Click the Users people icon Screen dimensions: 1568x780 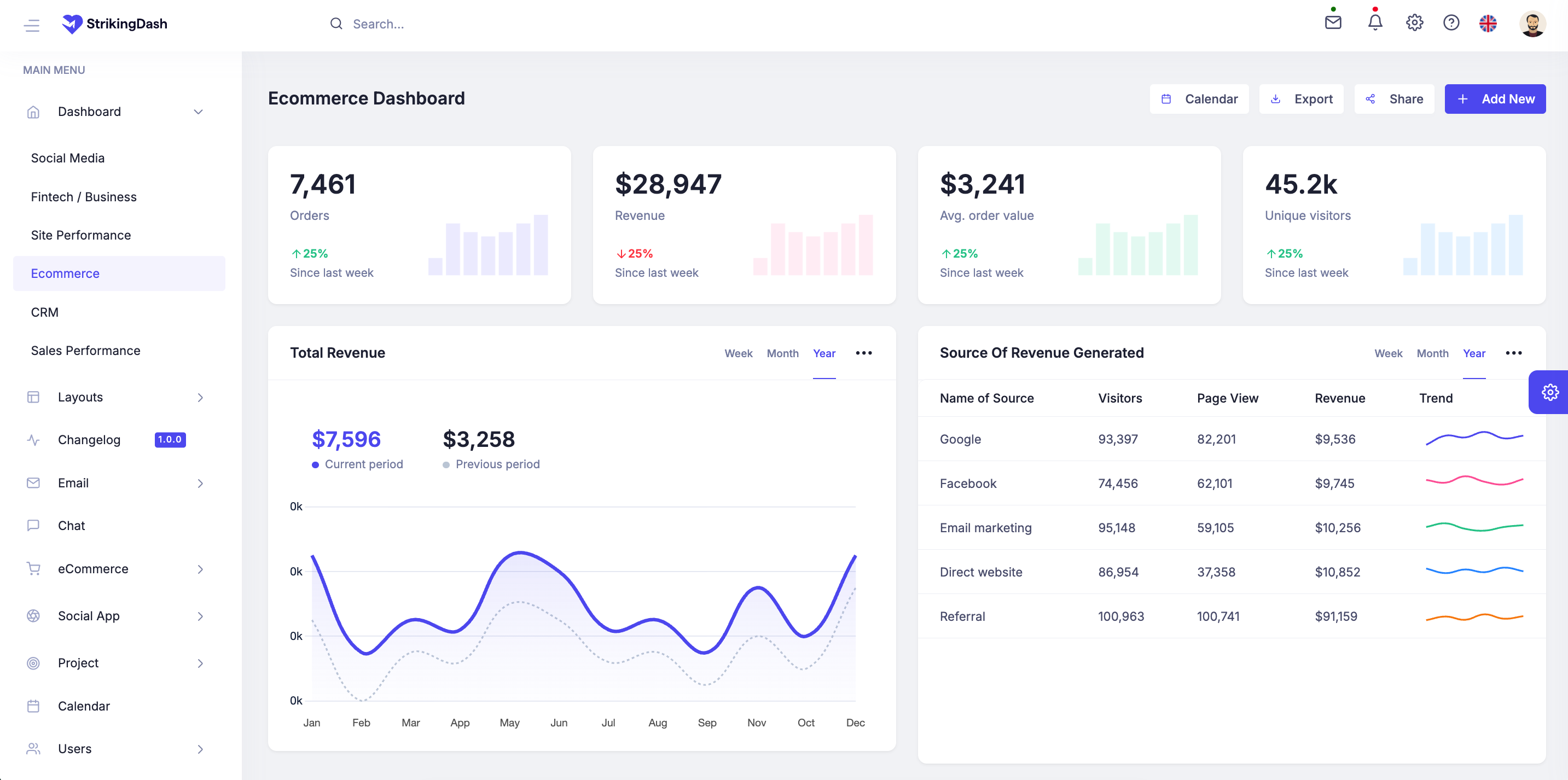click(33, 749)
